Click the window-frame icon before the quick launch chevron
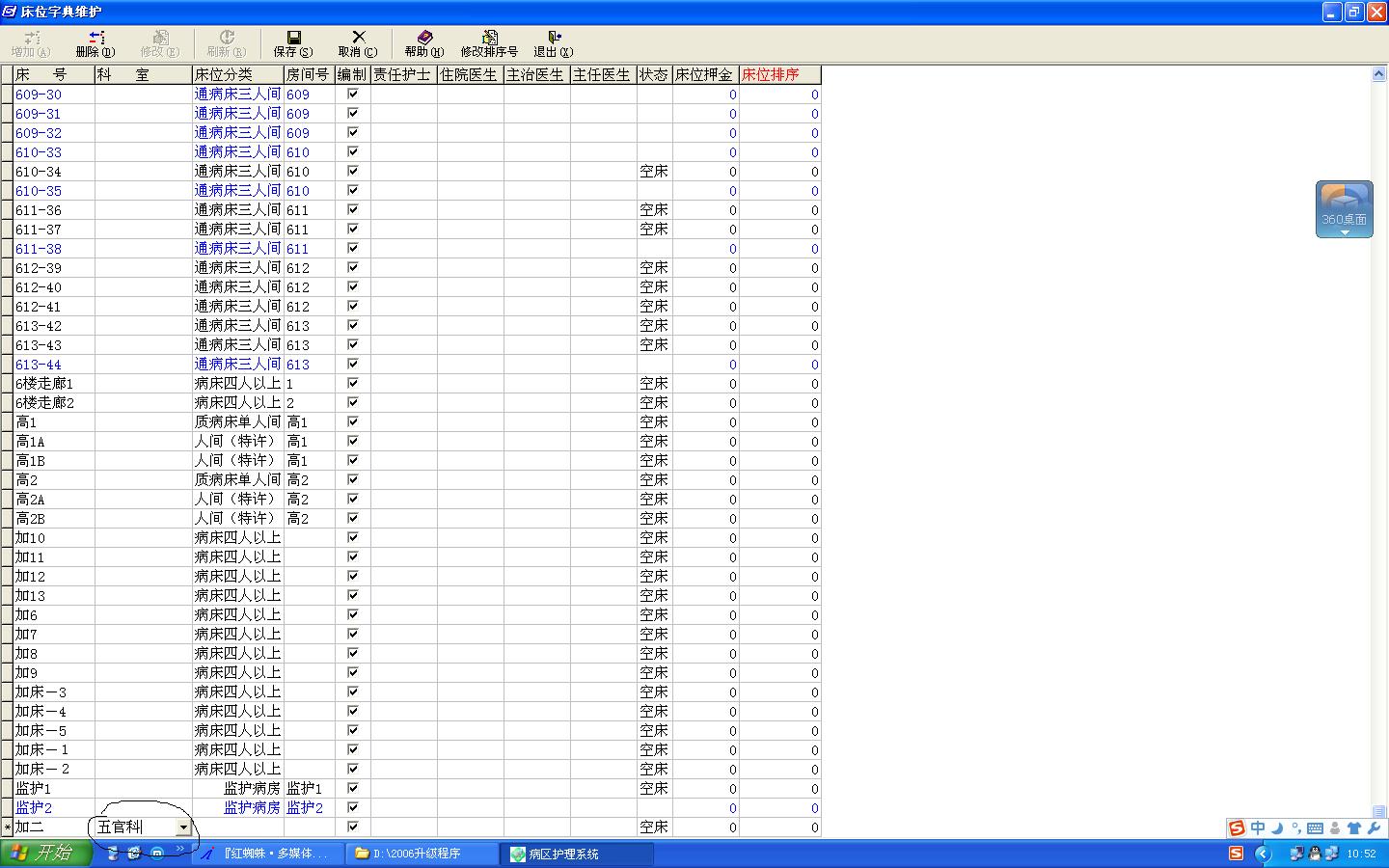1389x868 pixels. tap(156, 854)
